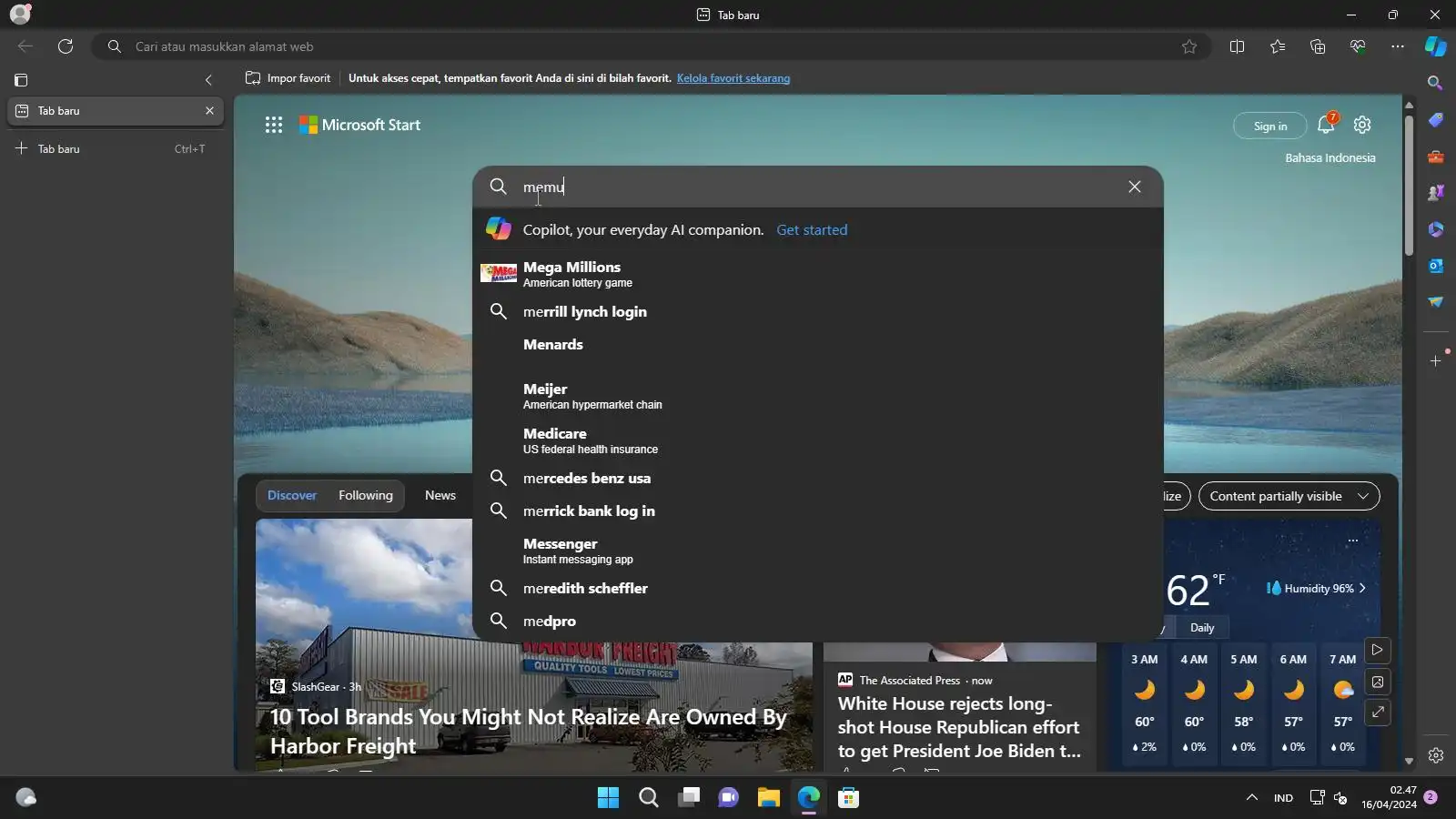Select the medpro suggestion
Image resolution: width=1456 pixels, height=819 pixels.
click(x=817, y=622)
